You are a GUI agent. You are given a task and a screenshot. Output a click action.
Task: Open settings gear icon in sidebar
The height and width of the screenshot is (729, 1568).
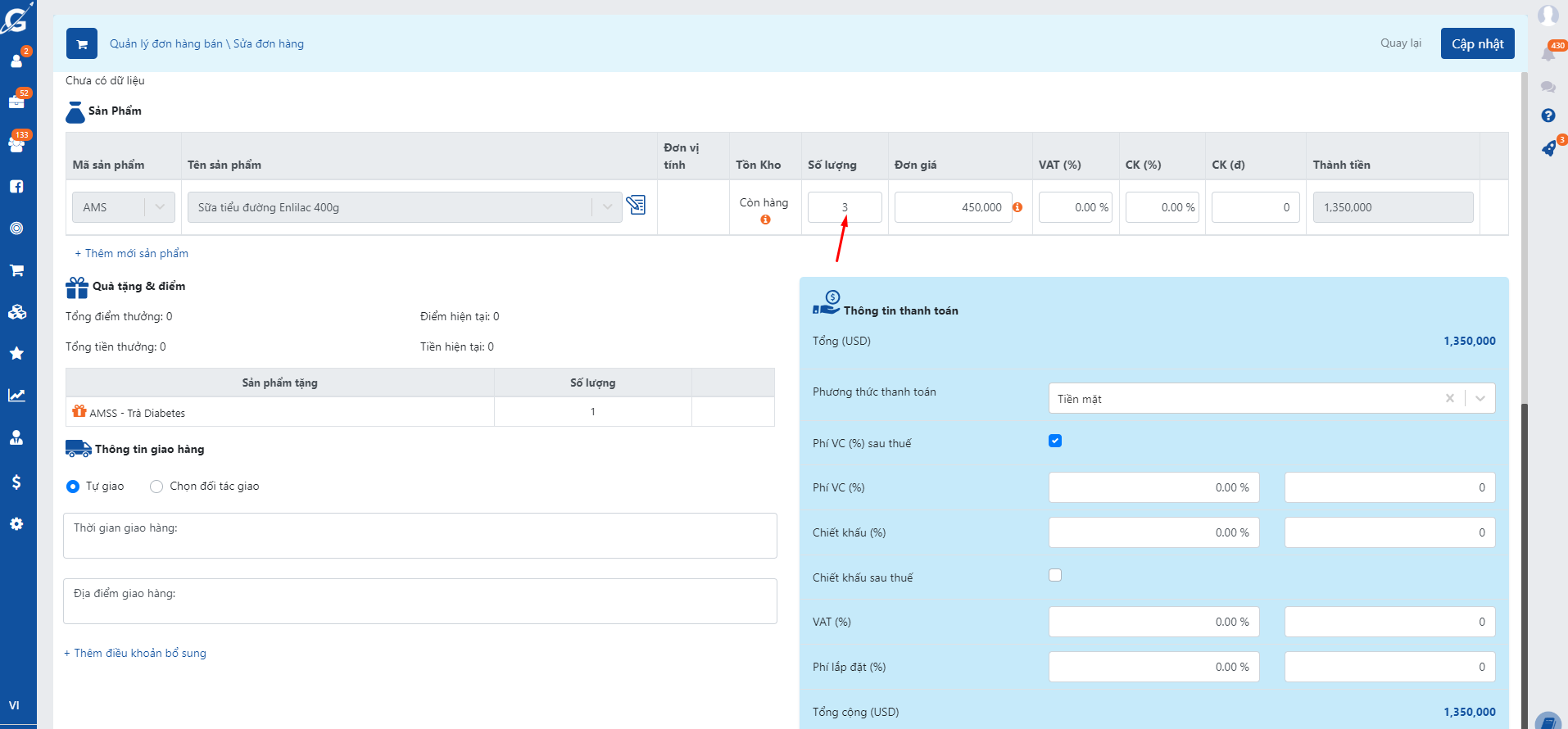coord(16,524)
